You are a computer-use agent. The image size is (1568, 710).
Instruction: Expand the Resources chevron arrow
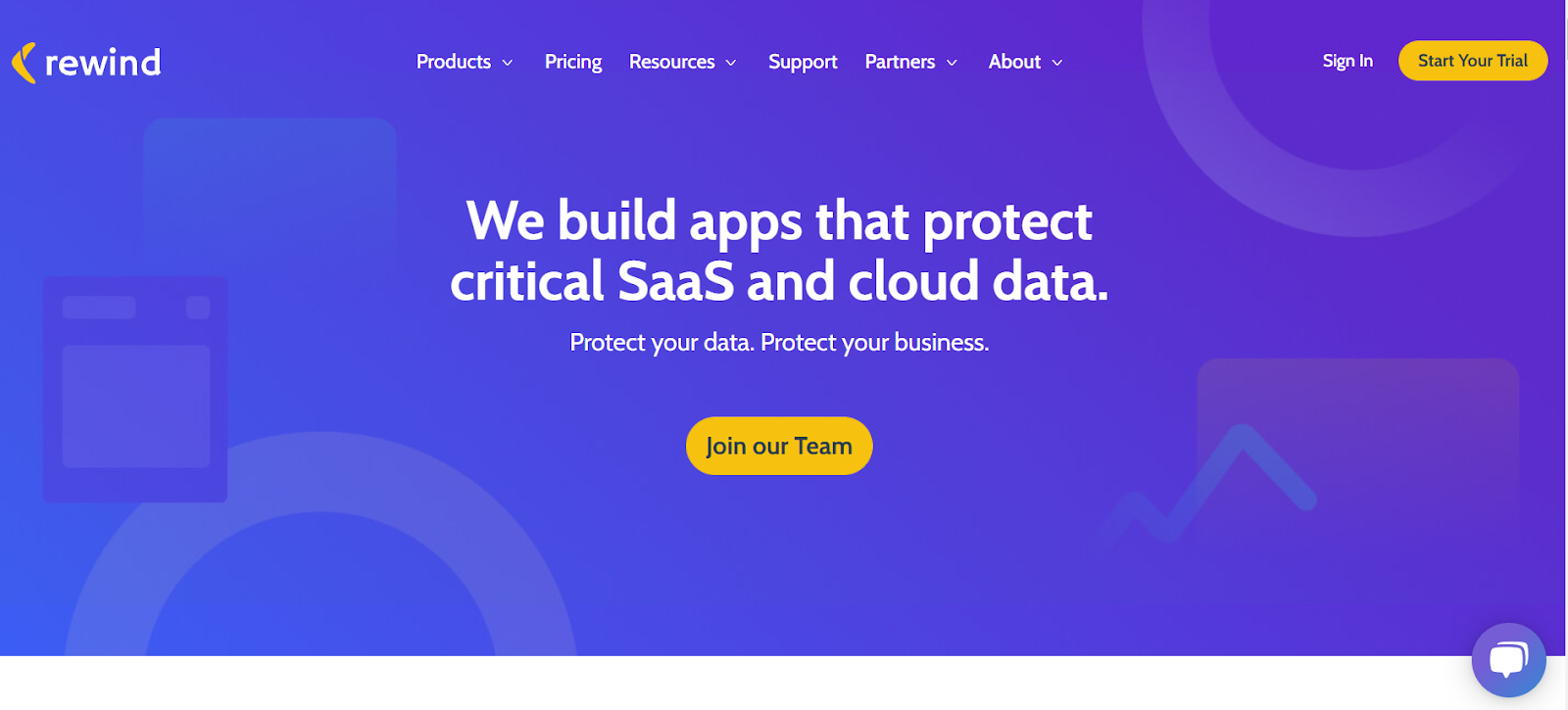click(x=731, y=63)
